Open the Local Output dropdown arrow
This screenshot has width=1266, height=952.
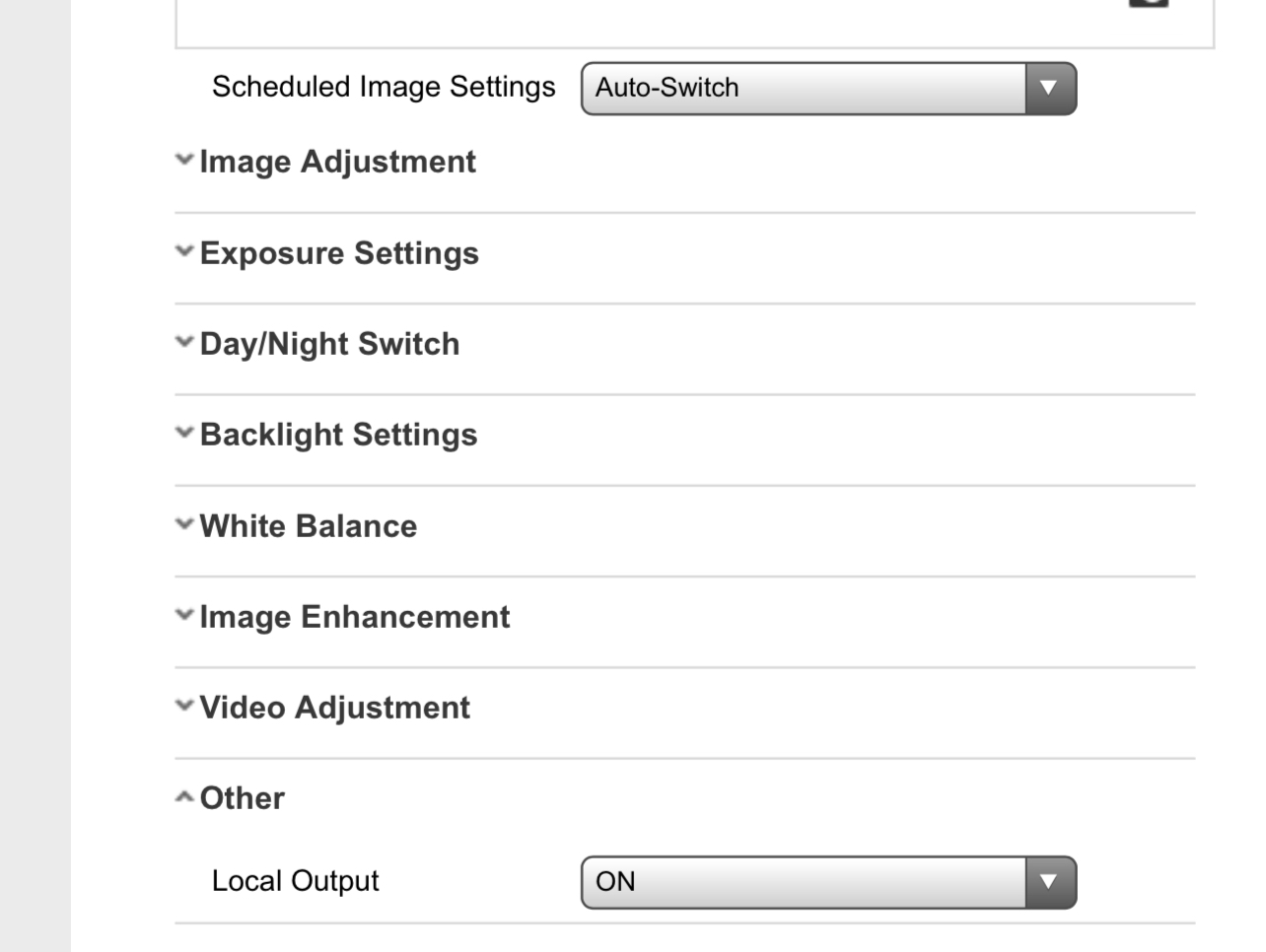(x=1049, y=882)
